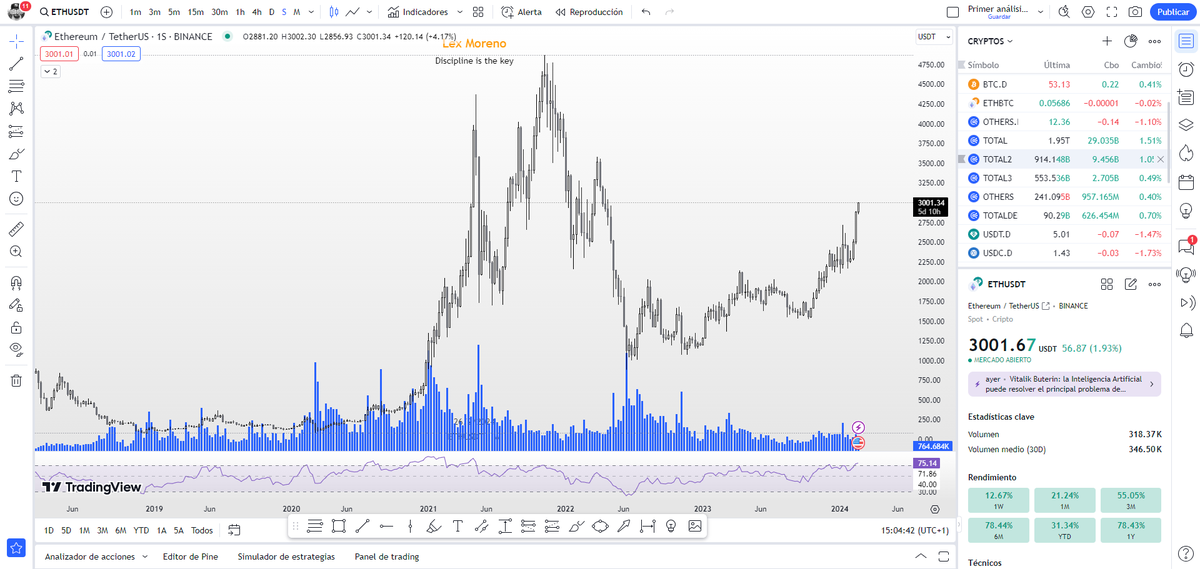The image size is (1200, 569).
Task: Open ideas lightbulb panel icon
Action: click(x=1186, y=210)
